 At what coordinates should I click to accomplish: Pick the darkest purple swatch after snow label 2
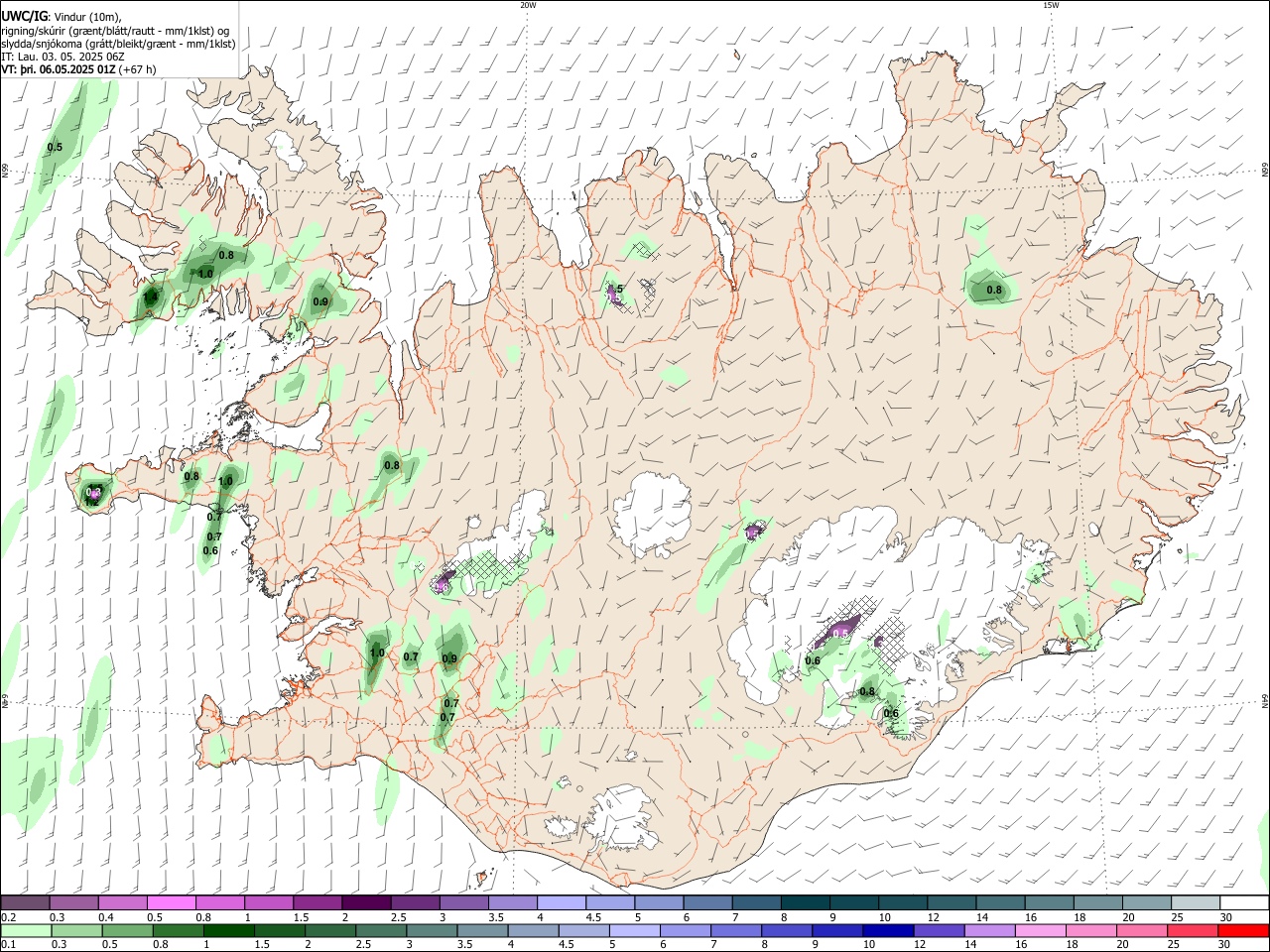click(366, 902)
